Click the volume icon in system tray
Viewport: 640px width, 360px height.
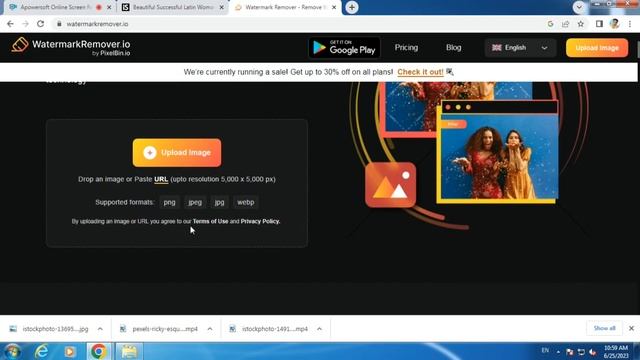click(592, 351)
